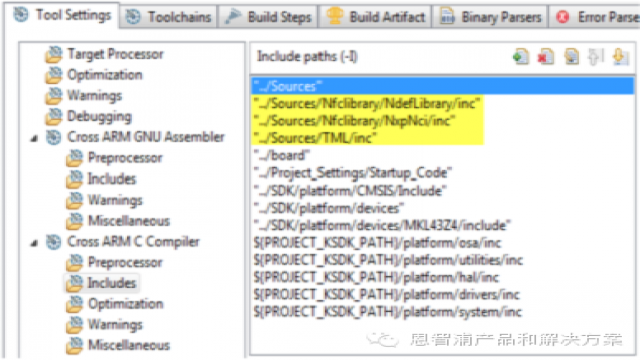Select the platform/osa/inc include path
Viewport: 640px width, 360px height.
[x=377, y=243]
